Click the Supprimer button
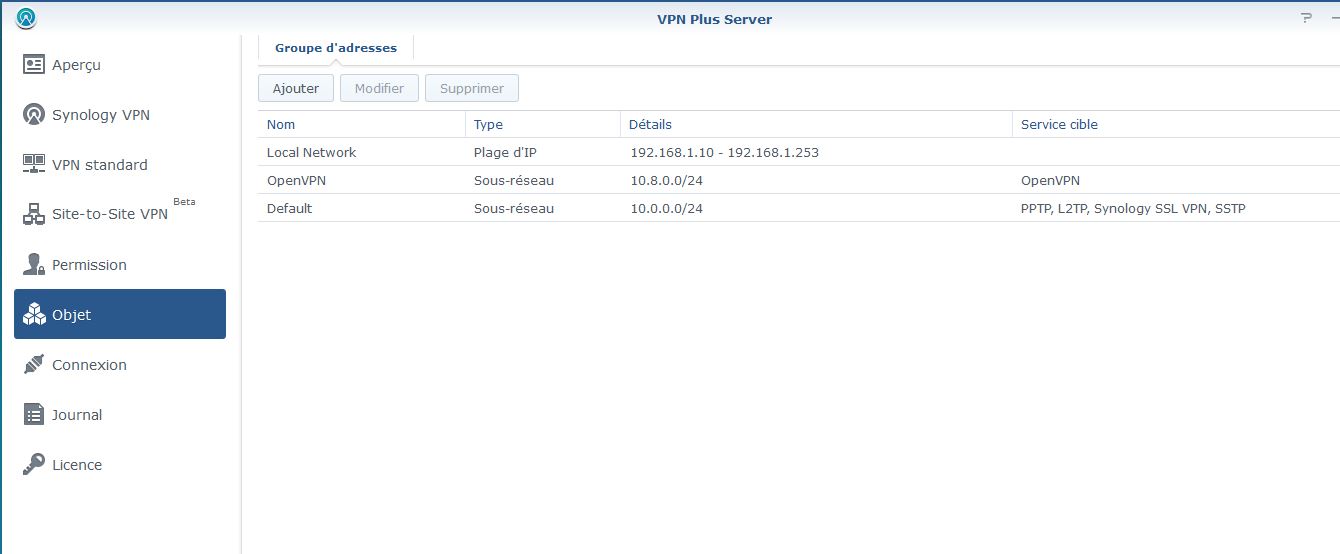 pyautogui.click(x=472, y=88)
